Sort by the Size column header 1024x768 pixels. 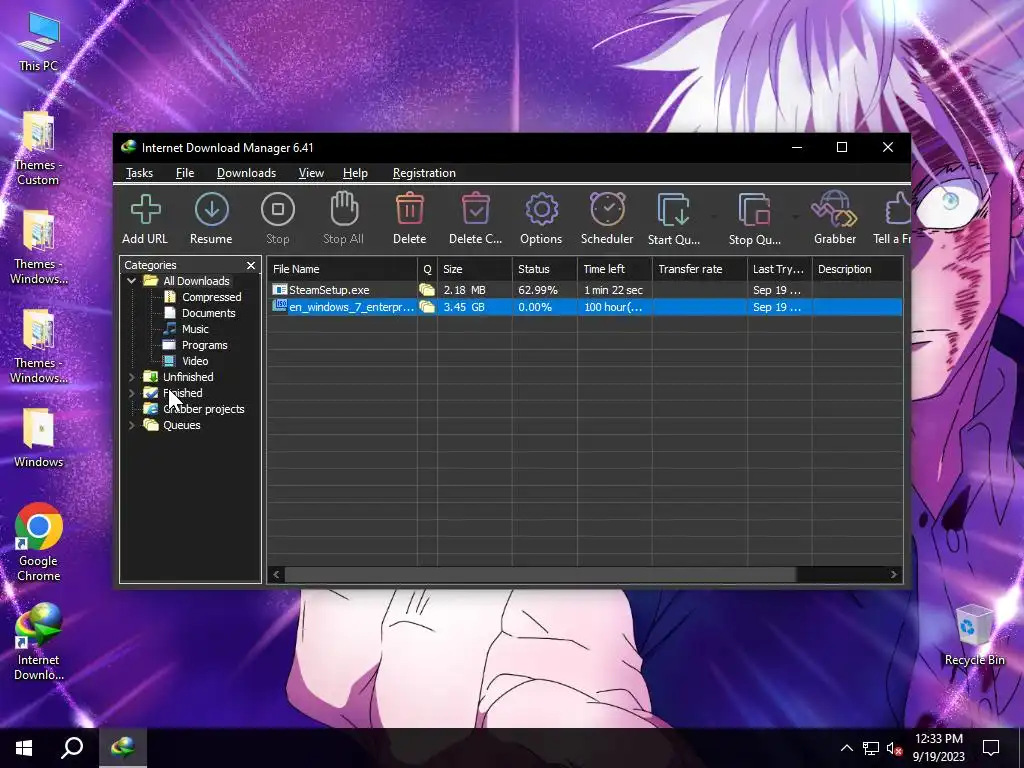coord(475,269)
